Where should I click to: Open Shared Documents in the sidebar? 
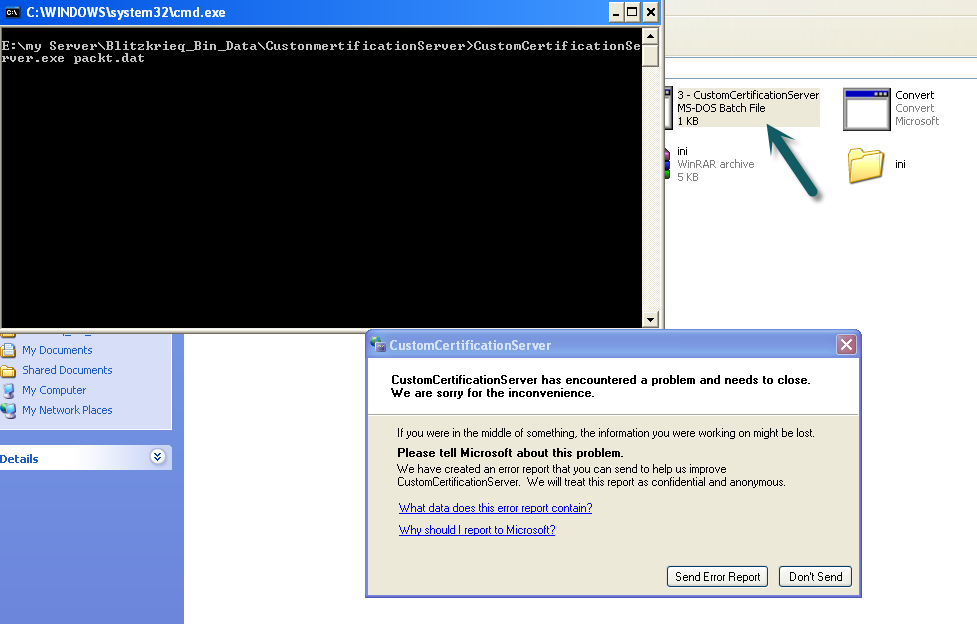(67, 370)
